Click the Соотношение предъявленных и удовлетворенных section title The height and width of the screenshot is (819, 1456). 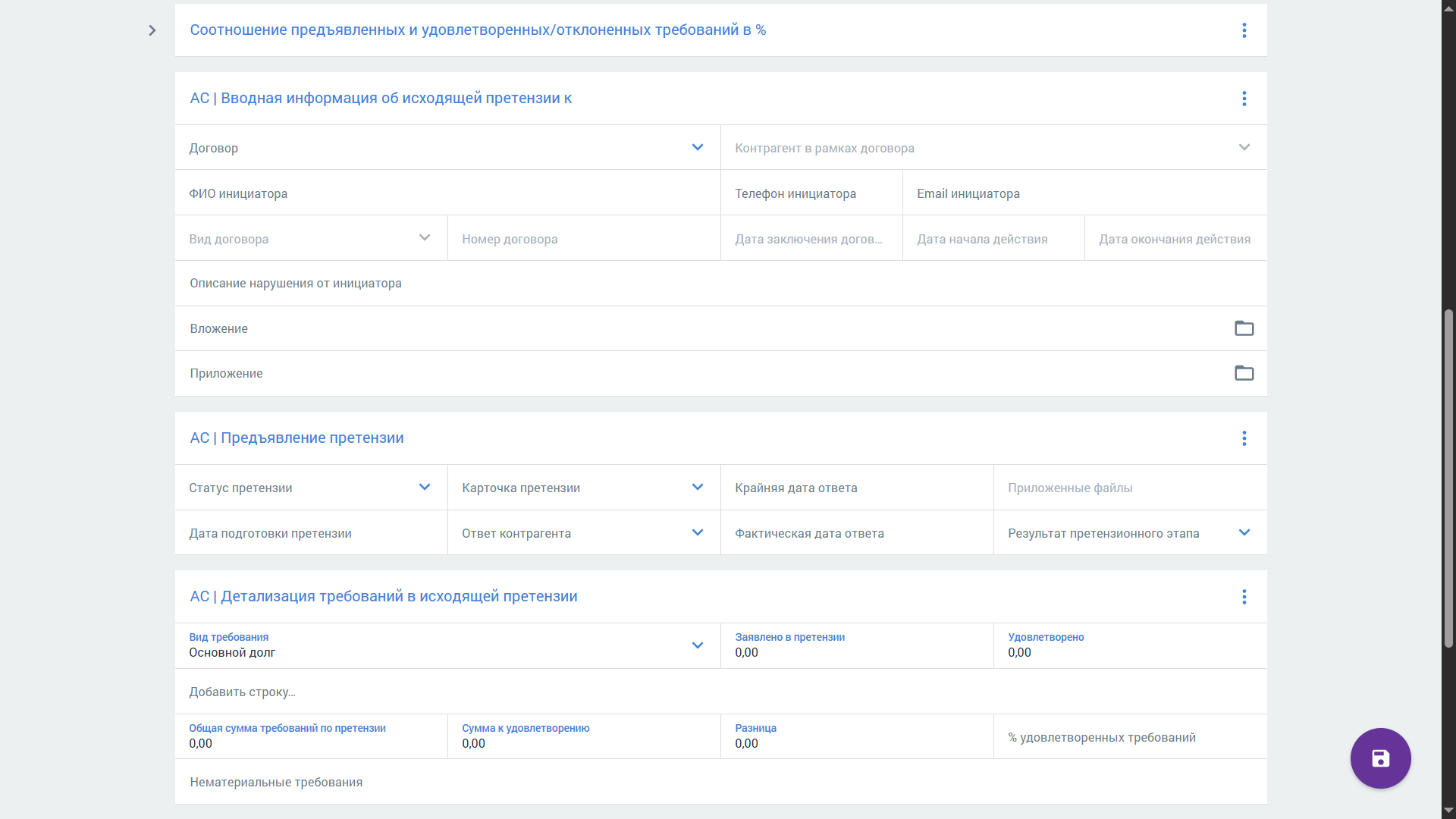tap(478, 30)
